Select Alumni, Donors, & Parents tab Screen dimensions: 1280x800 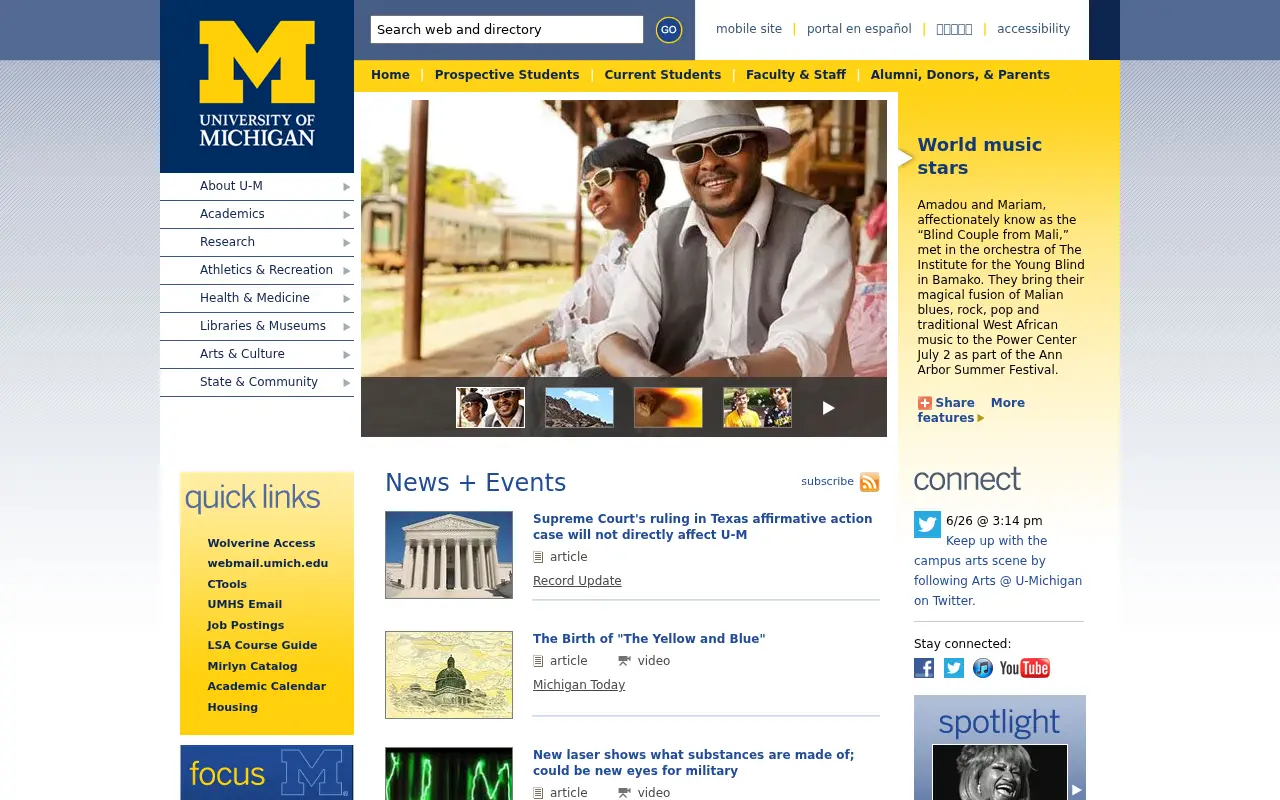point(960,75)
